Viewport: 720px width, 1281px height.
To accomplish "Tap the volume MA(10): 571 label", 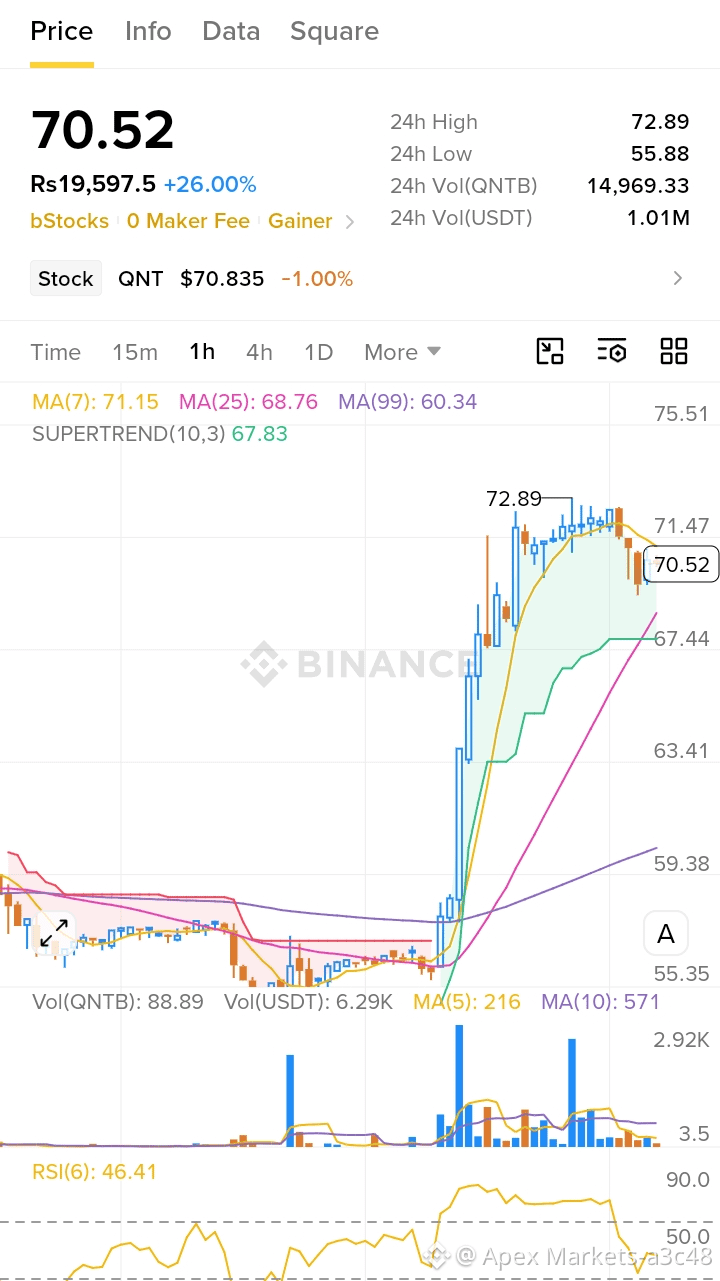I will tap(600, 1001).
